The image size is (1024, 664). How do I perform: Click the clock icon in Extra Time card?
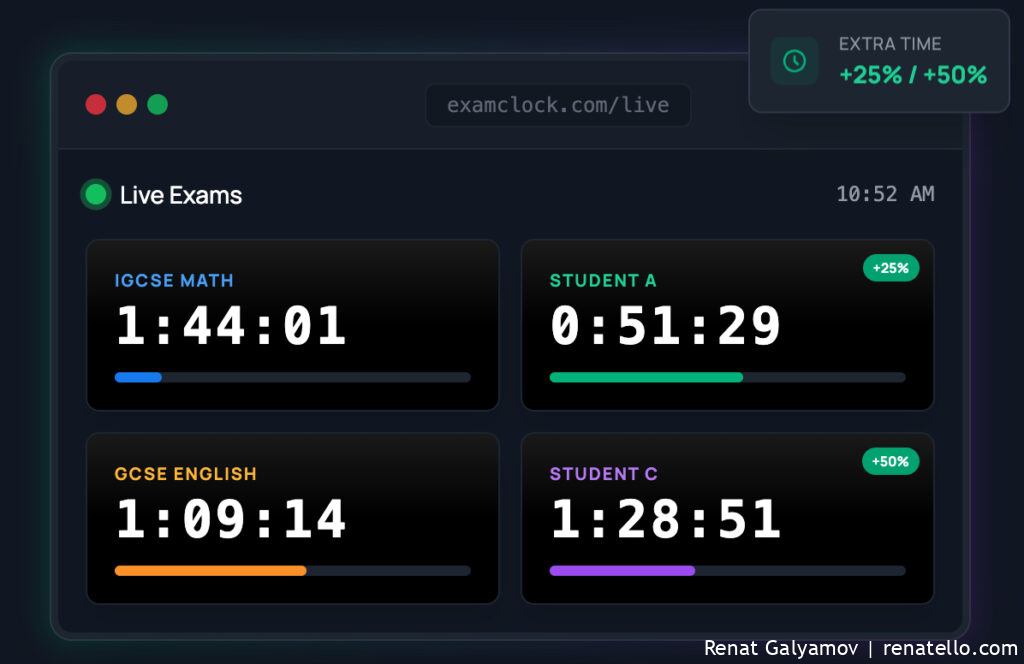click(794, 61)
